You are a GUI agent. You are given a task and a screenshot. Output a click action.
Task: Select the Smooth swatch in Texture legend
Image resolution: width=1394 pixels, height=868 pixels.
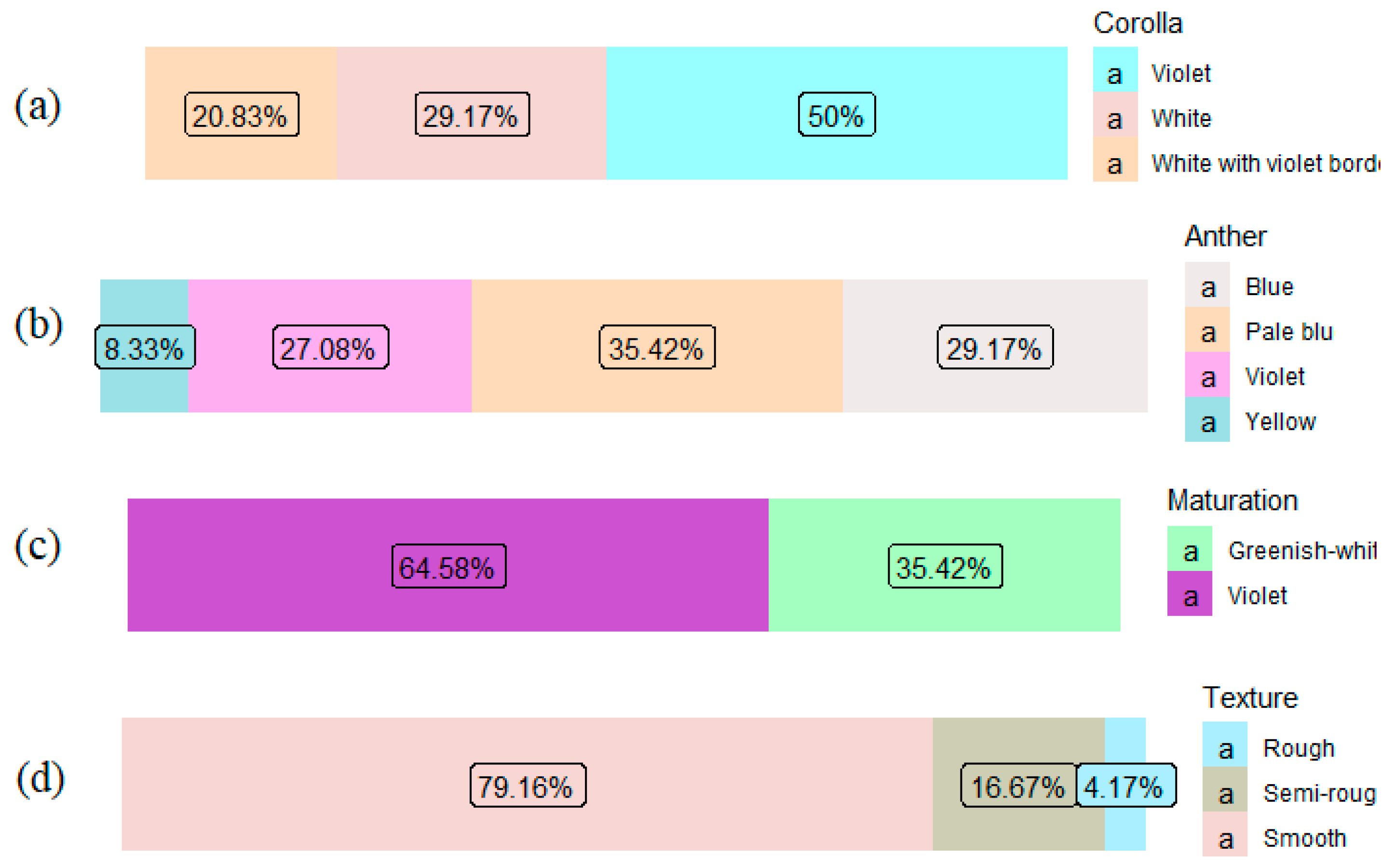[1224, 834]
